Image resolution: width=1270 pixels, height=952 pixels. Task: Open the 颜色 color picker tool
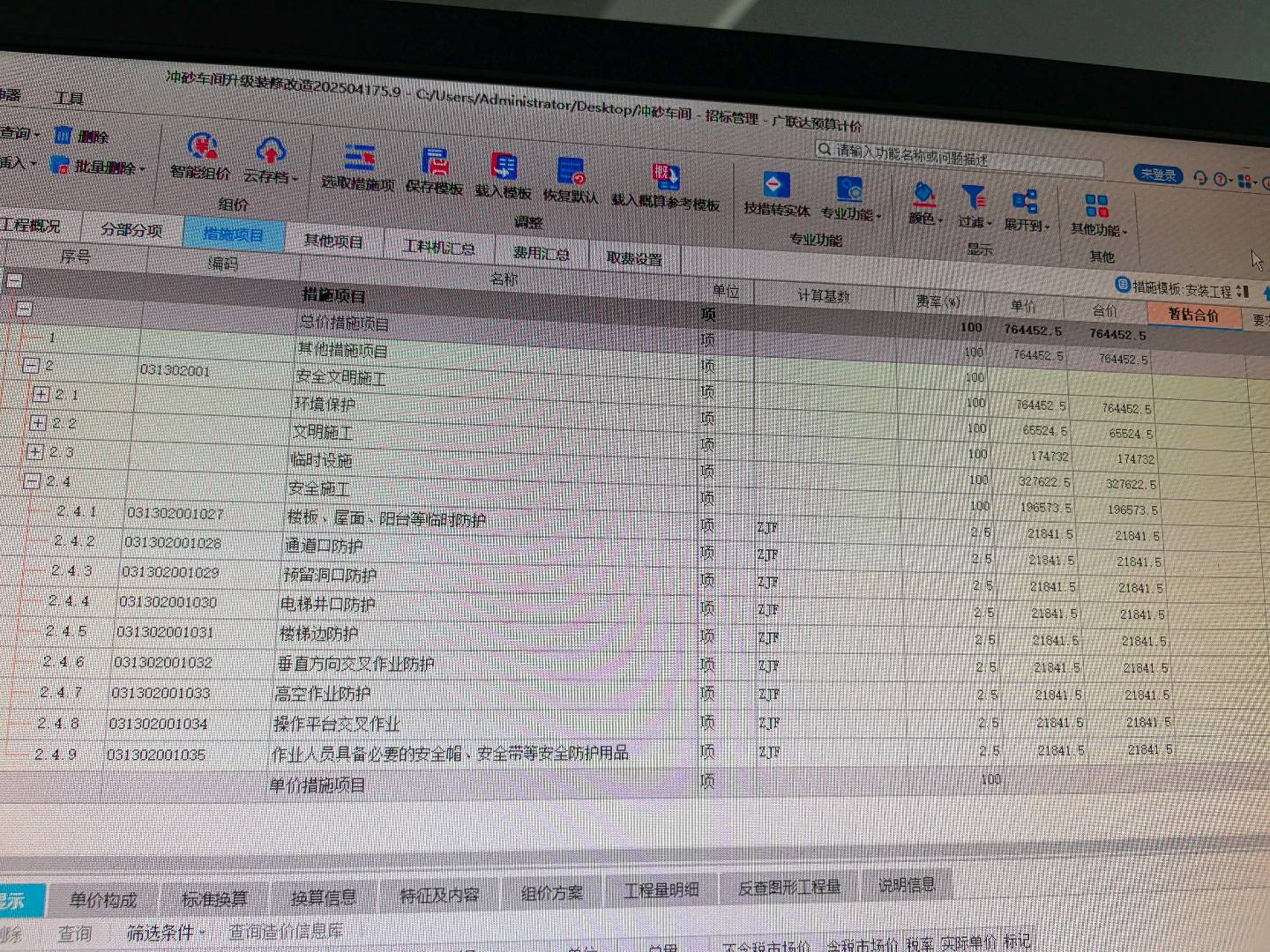(925, 205)
